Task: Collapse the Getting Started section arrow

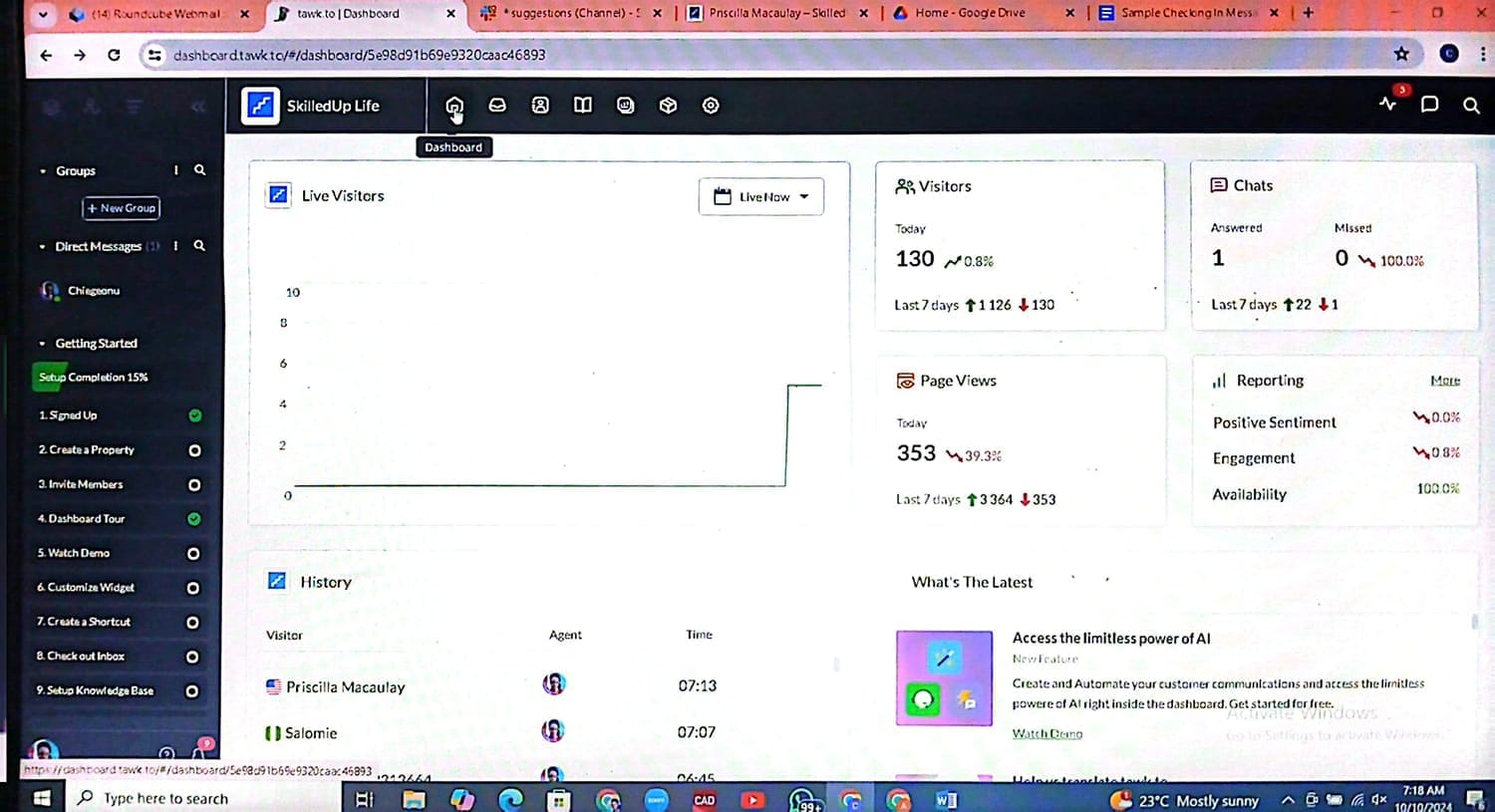Action: tap(42, 344)
